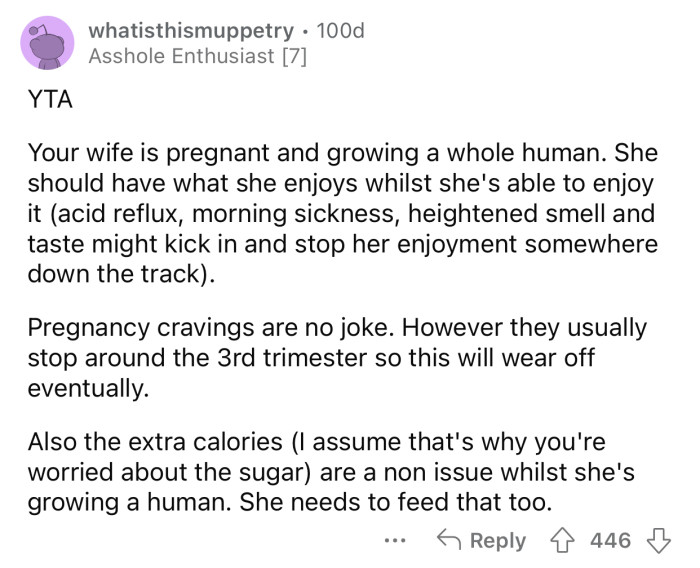The image size is (700, 568).
Task: Click the 100d comment timestamp
Action: [341, 31]
